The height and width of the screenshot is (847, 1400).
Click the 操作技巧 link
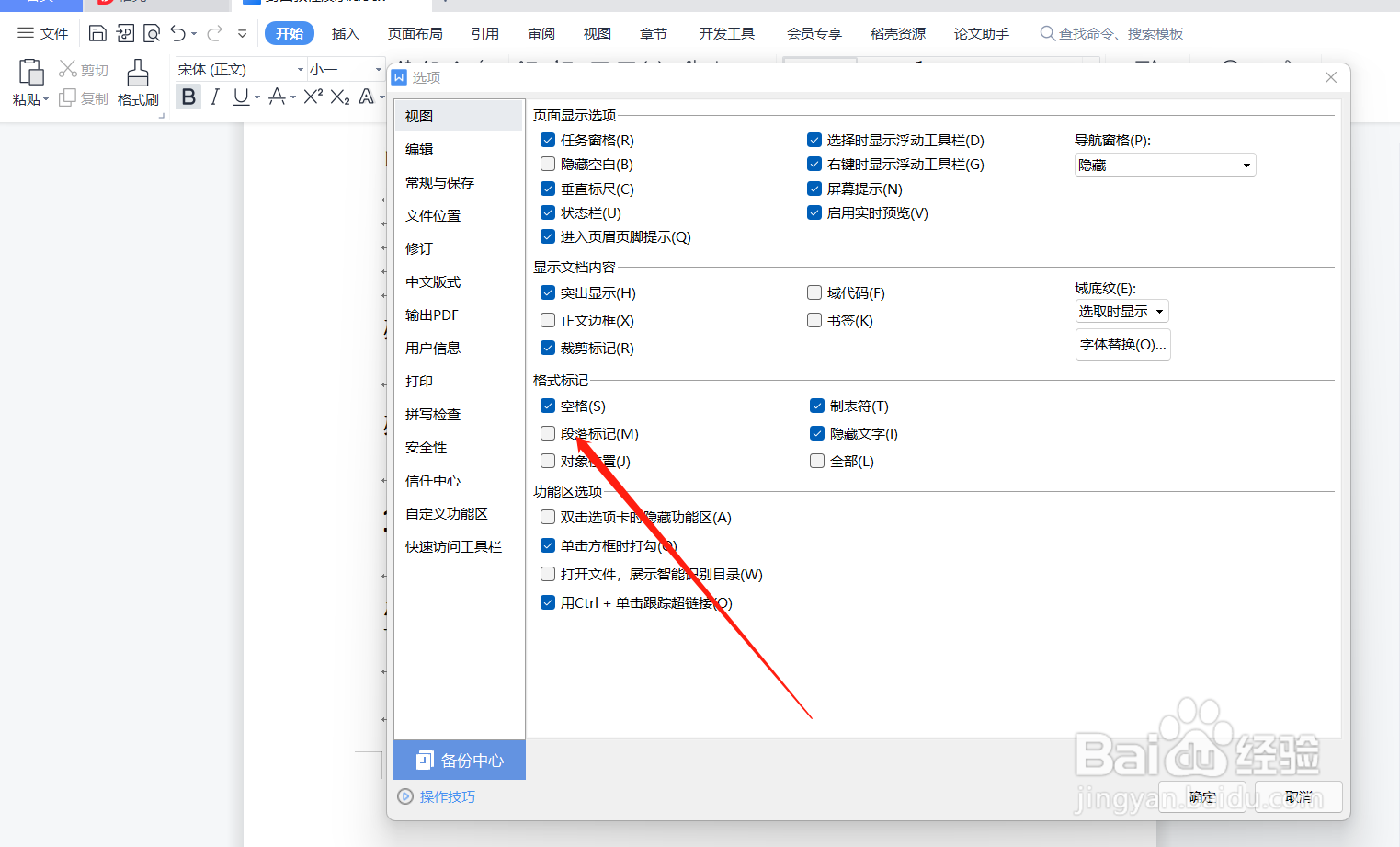point(446,796)
